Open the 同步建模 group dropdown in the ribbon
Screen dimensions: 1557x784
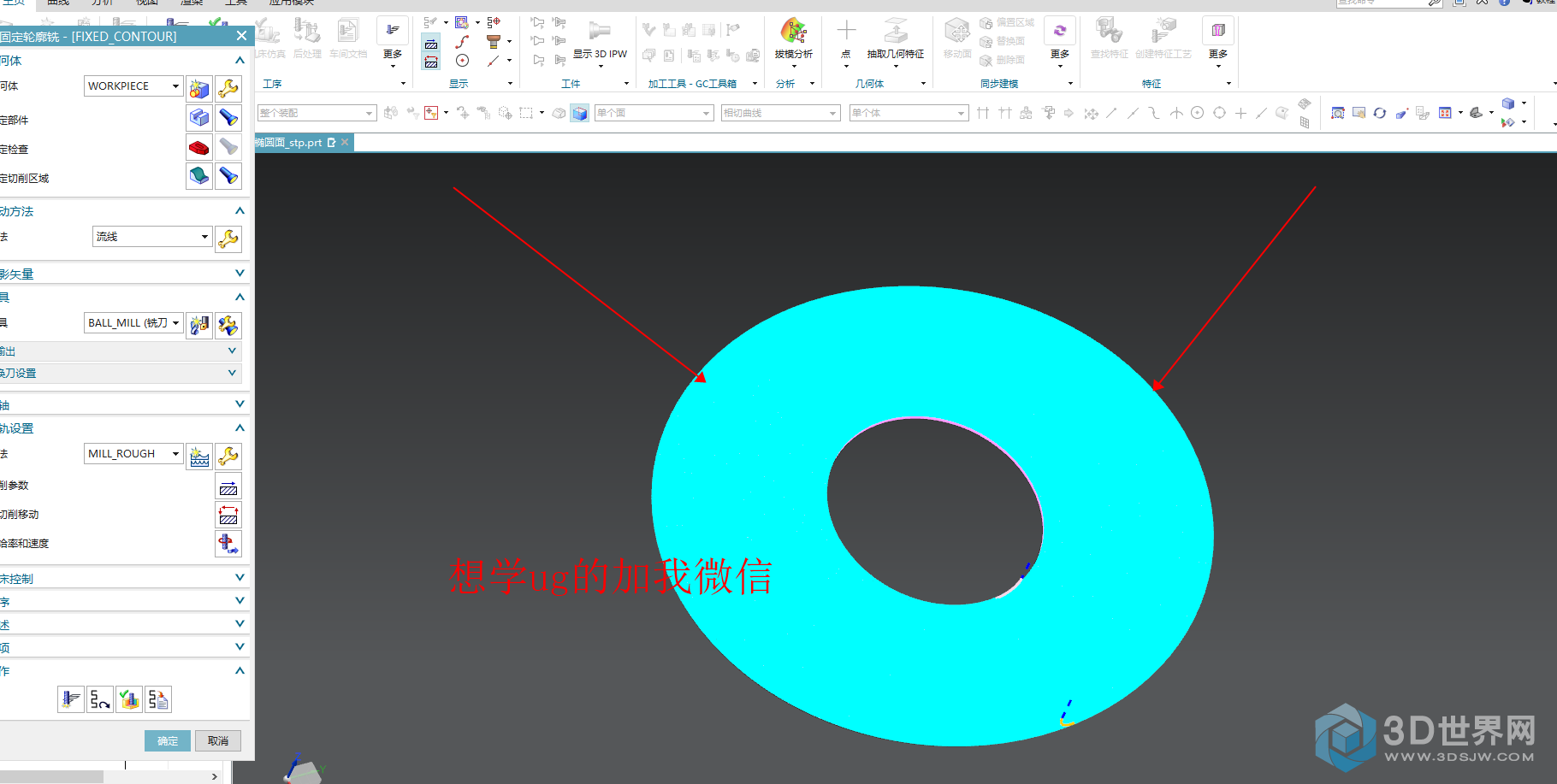point(1070,84)
